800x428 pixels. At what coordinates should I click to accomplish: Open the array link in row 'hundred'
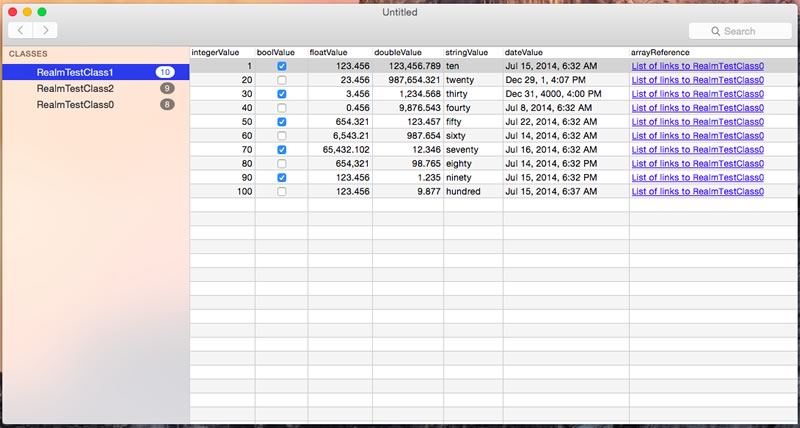pos(698,191)
